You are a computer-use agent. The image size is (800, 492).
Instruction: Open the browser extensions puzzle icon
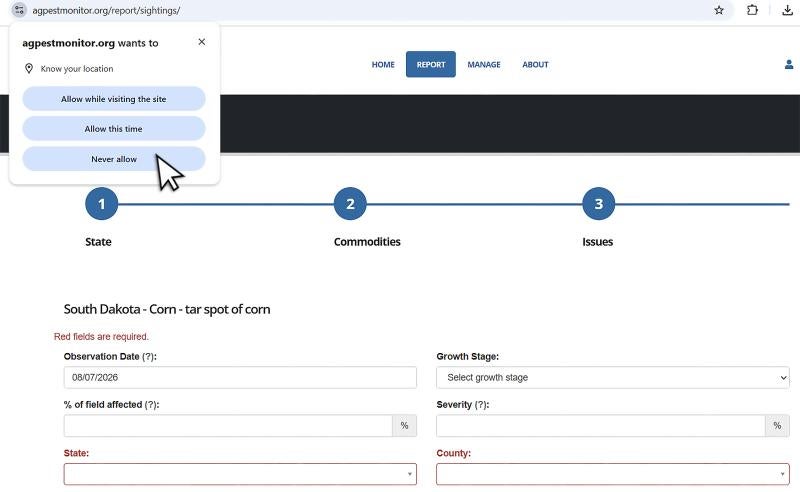[752, 10]
